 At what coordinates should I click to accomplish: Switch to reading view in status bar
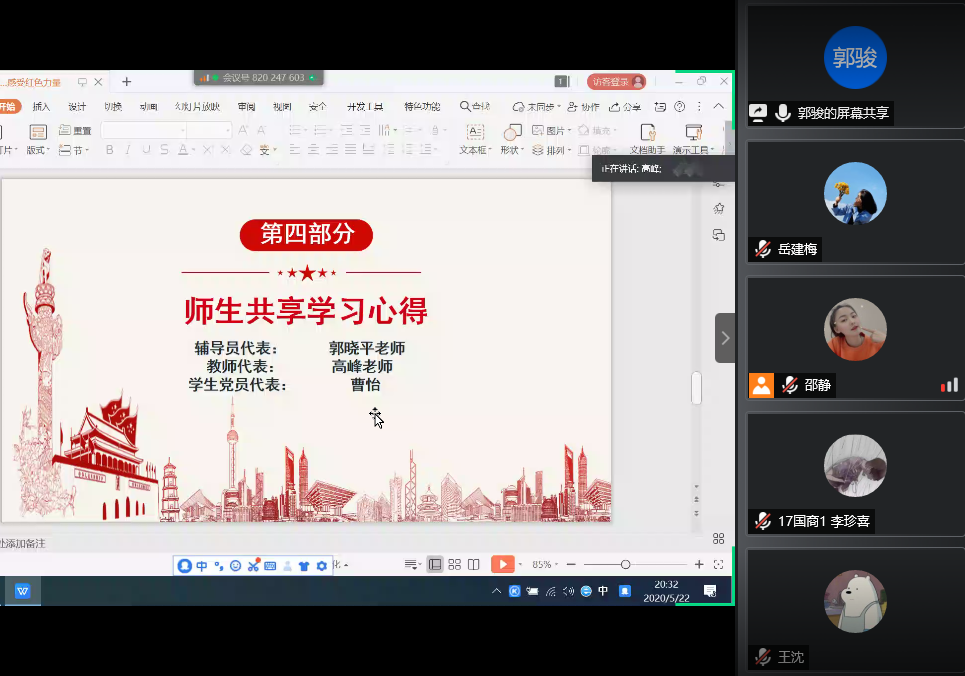[x=474, y=565]
